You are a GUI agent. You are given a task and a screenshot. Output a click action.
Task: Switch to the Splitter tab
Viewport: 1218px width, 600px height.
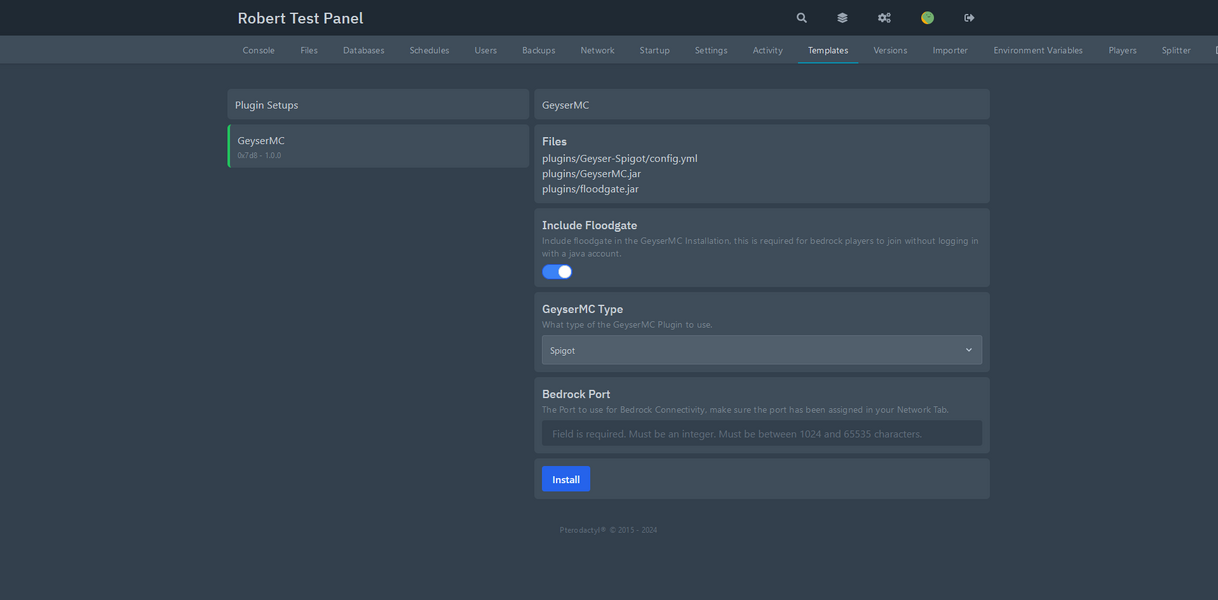pyautogui.click(x=1176, y=49)
